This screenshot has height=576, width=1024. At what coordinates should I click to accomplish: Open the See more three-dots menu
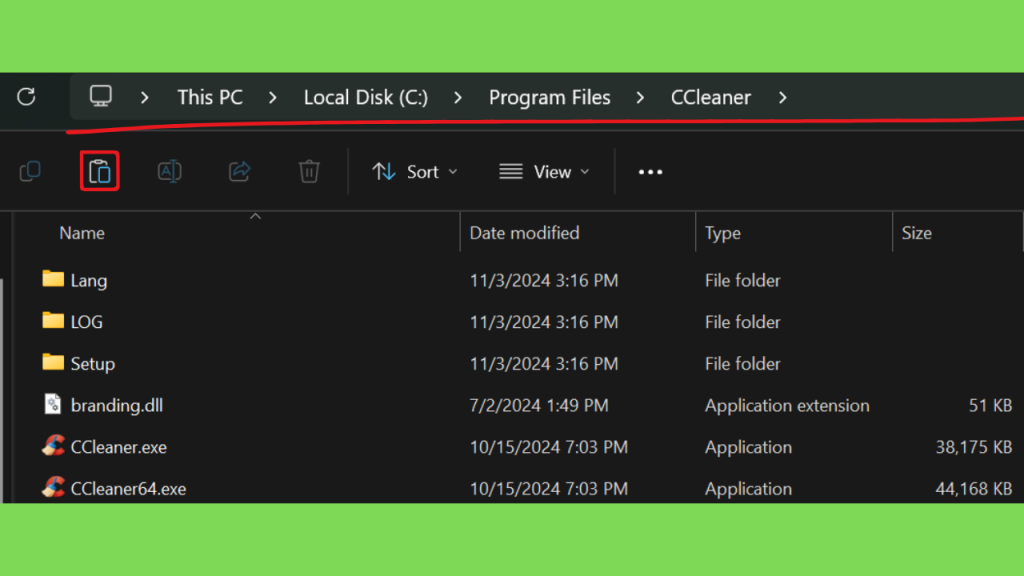651,172
